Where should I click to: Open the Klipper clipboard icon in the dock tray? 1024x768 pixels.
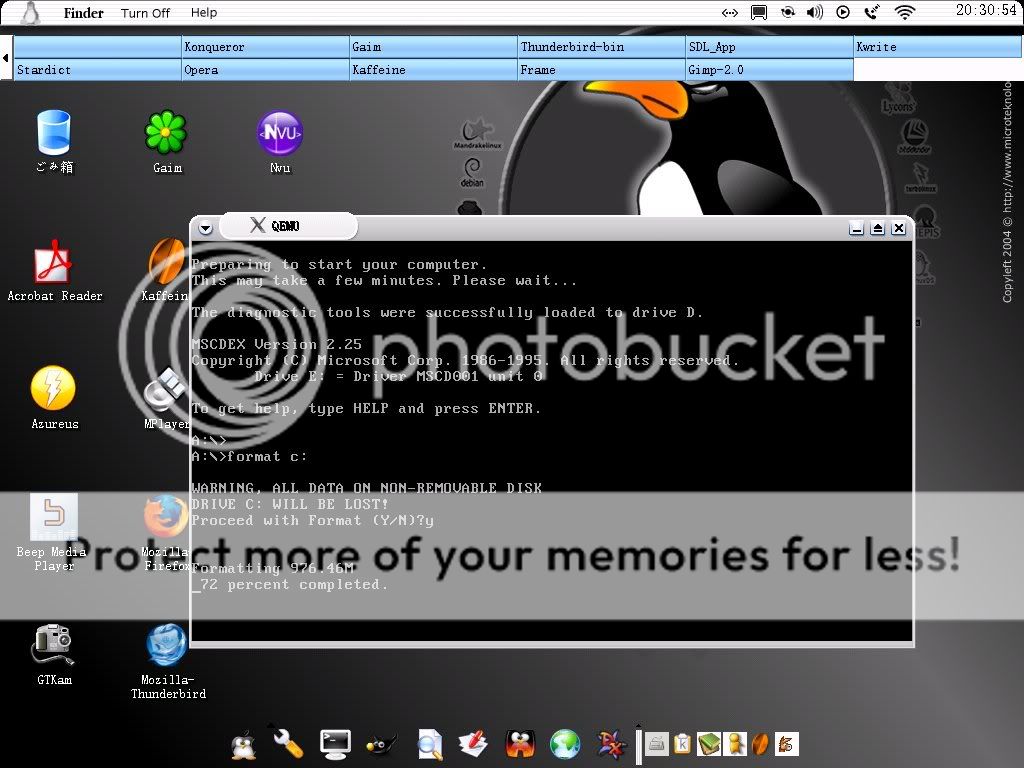(x=682, y=744)
